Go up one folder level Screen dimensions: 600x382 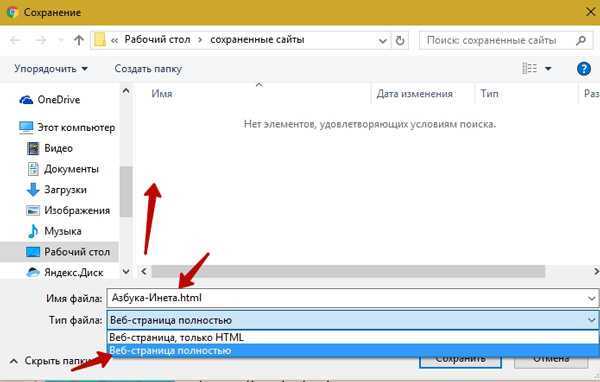click(x=79, y=40)
